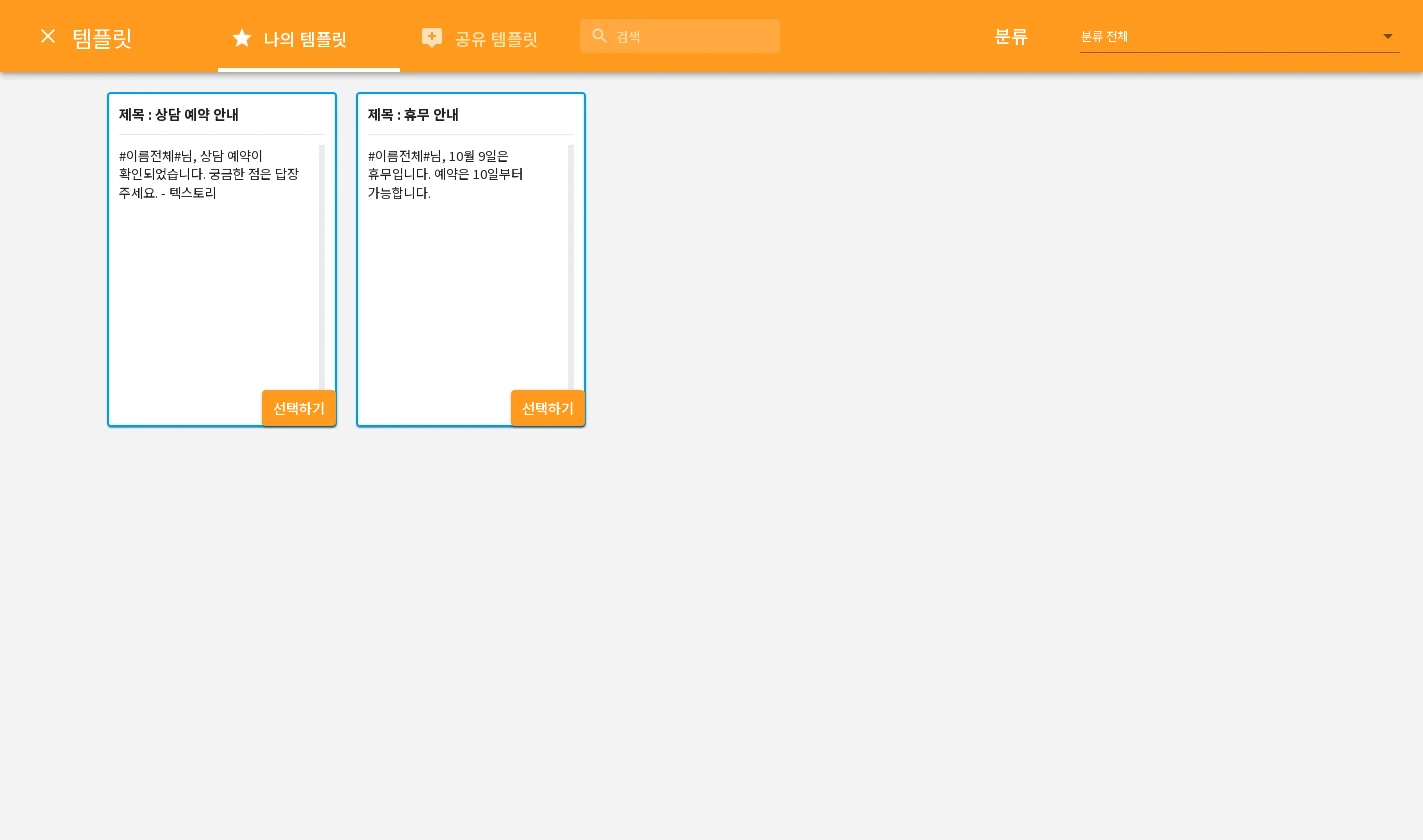1423x840 pixels.
Task: Switch to the 나의 템플릿 tab
Action: tap(309, 38)
